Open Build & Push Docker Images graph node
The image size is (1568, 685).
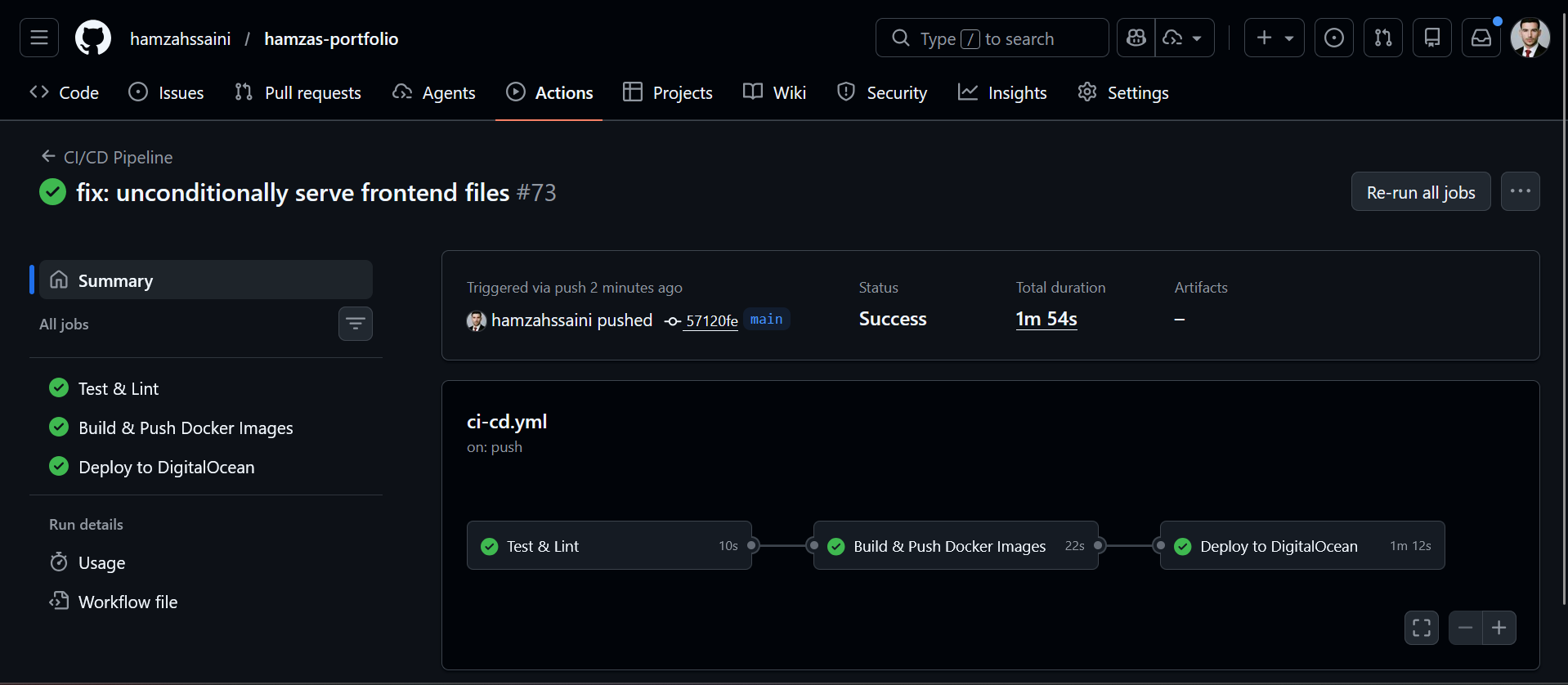point(956,546)
